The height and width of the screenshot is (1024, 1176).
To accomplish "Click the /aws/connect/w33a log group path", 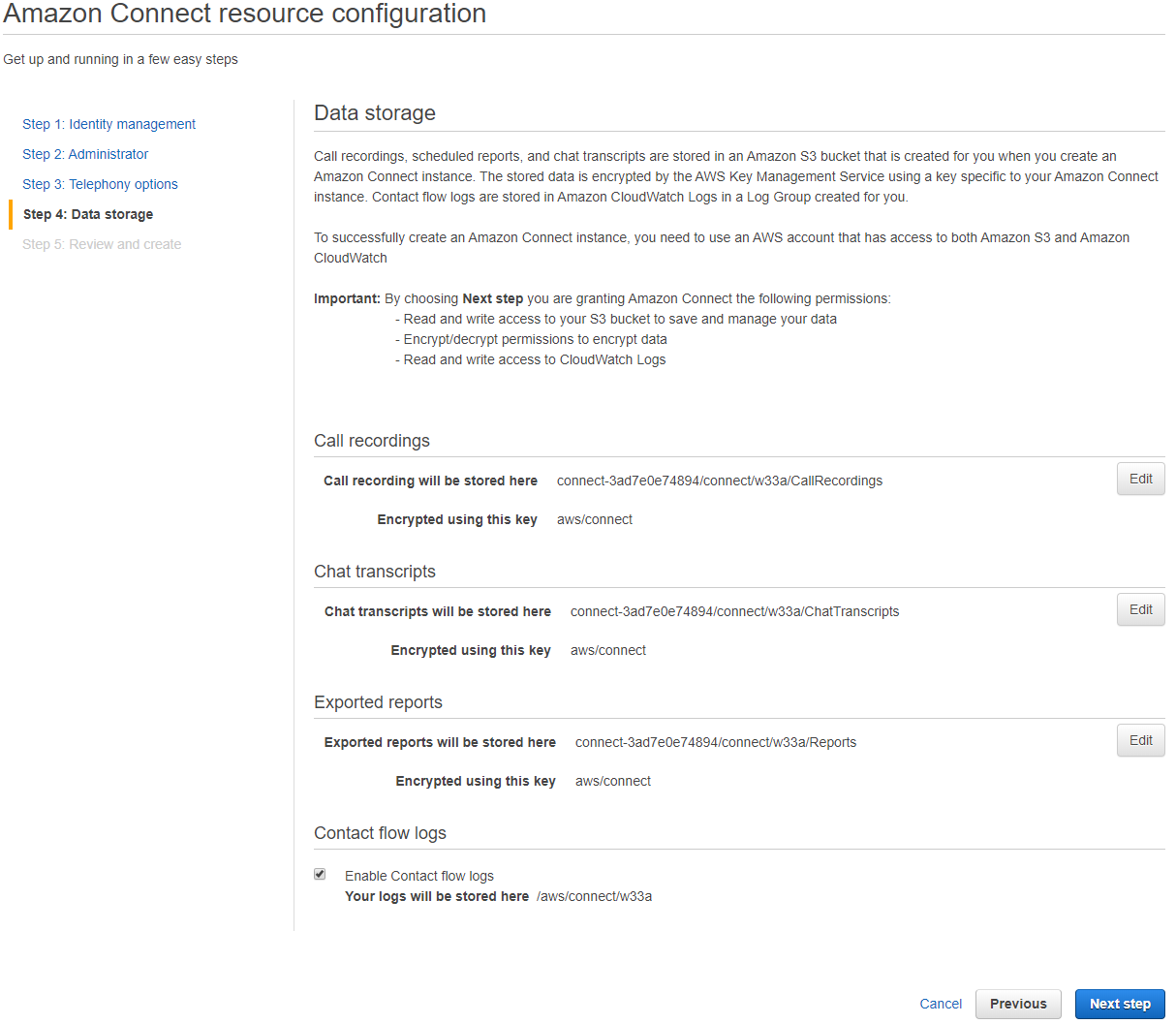I will (x=594, y=896).
